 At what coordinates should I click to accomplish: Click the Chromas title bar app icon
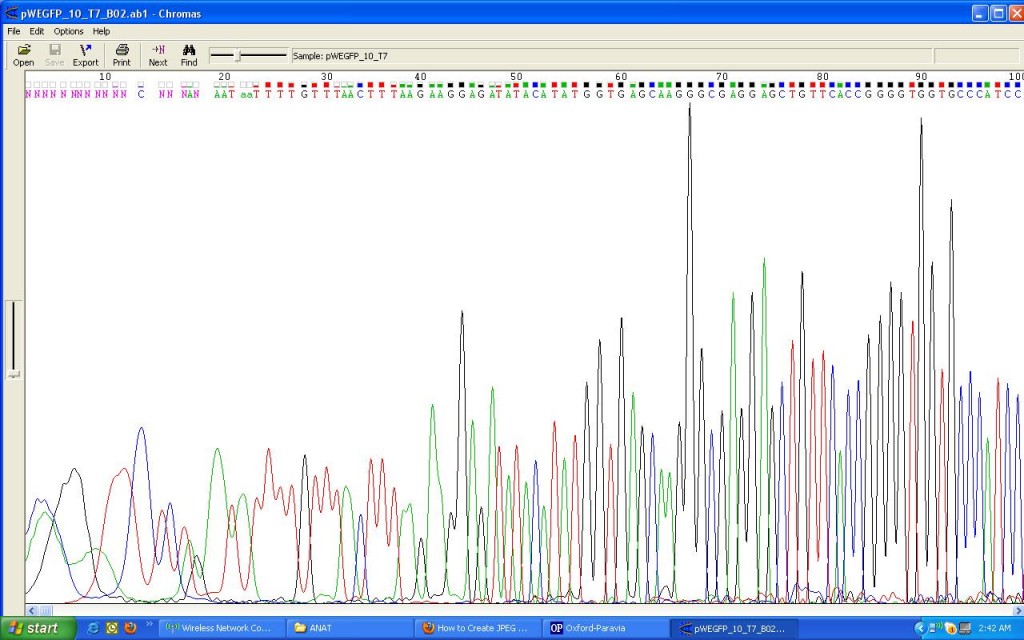pos(11,13)
